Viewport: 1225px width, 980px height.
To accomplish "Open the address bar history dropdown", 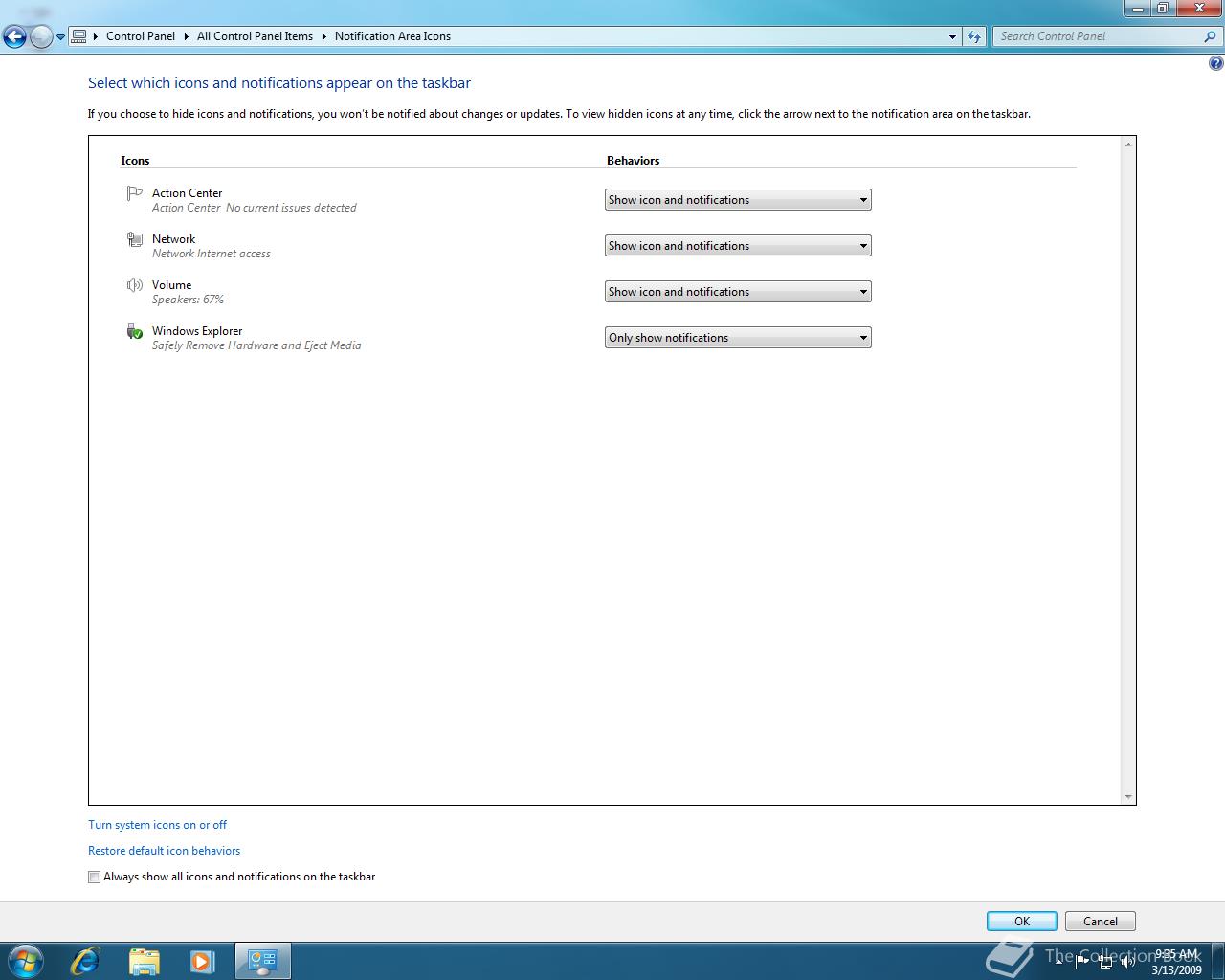I will point(952,36).
